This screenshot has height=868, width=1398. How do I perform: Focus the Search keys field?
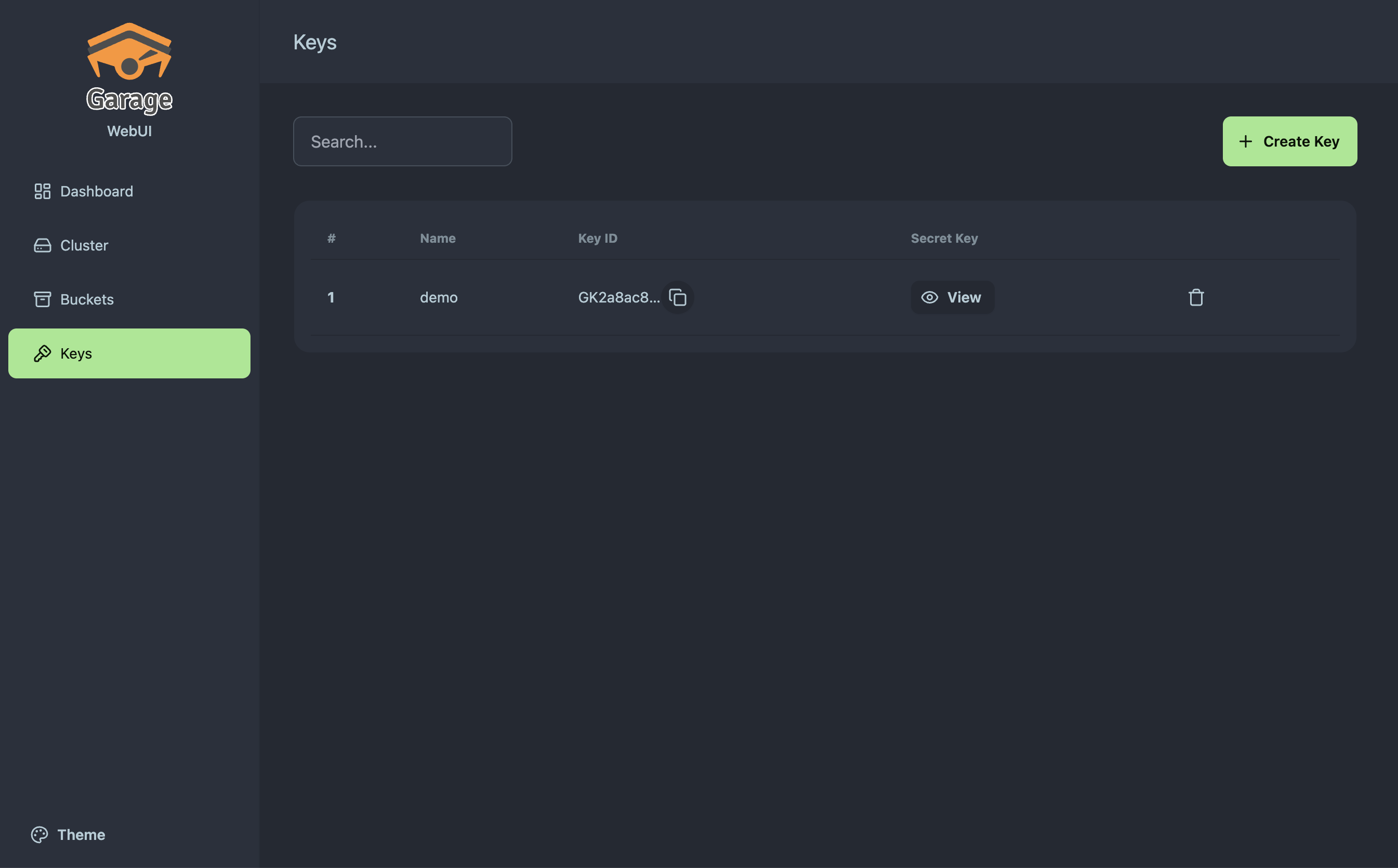point(402,142)
